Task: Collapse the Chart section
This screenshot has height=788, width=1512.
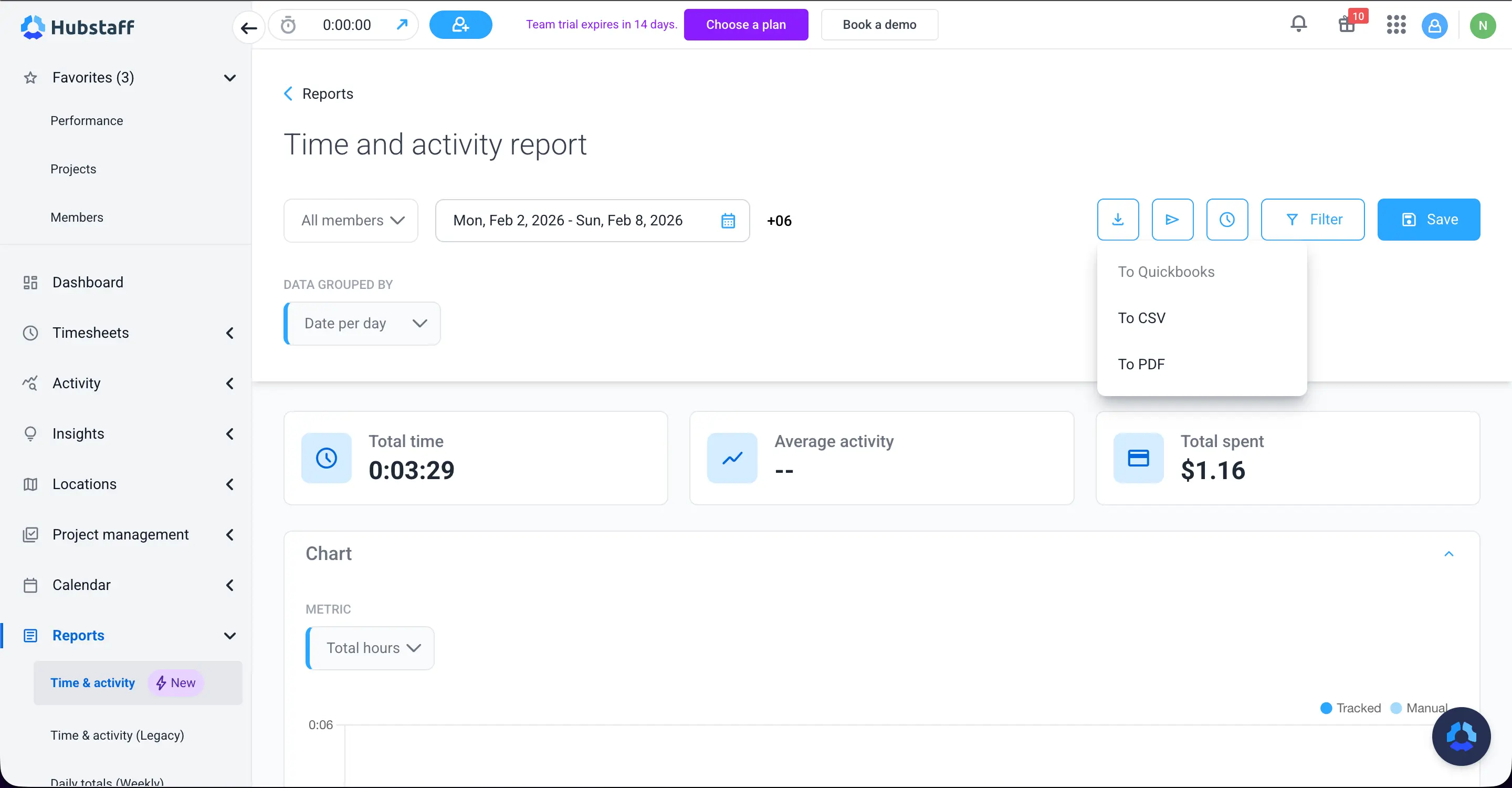Action: point(1449,554)
